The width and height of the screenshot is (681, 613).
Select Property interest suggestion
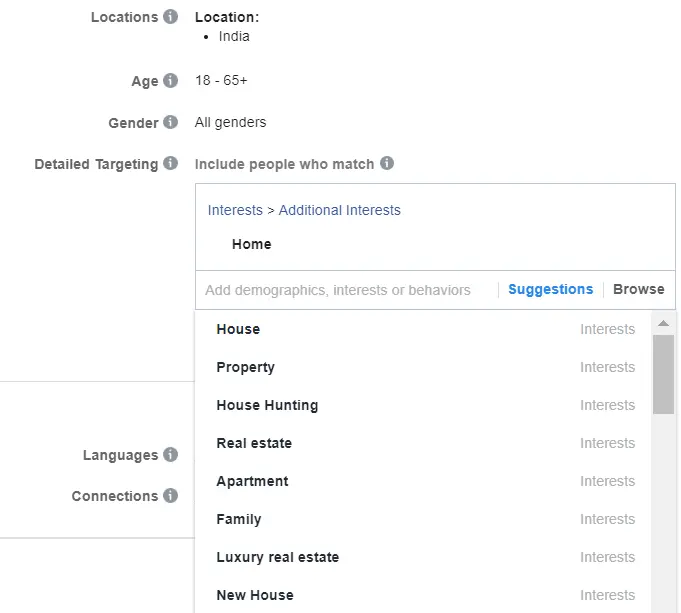point(245,367)
